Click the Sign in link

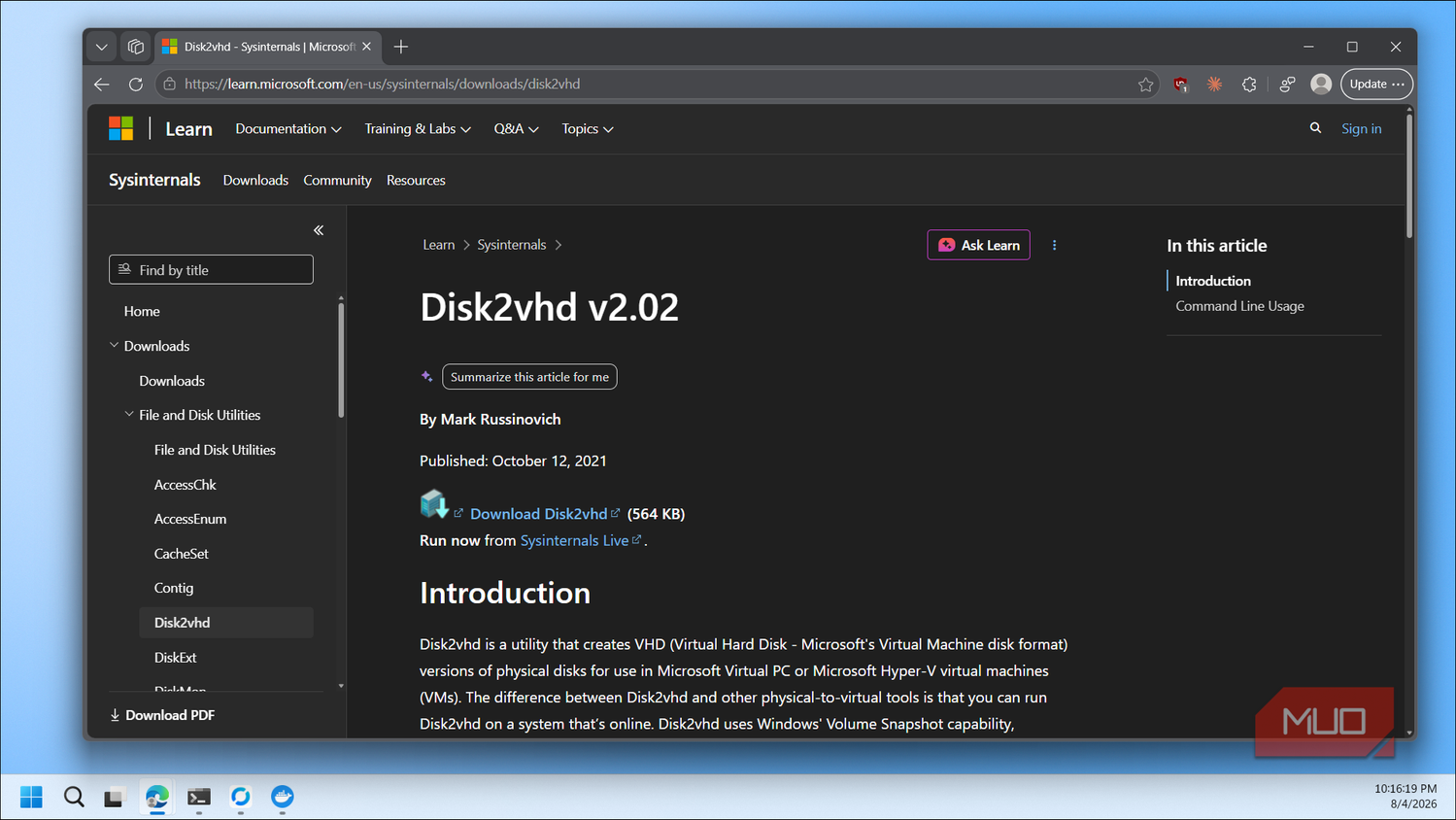(1361, 128)
